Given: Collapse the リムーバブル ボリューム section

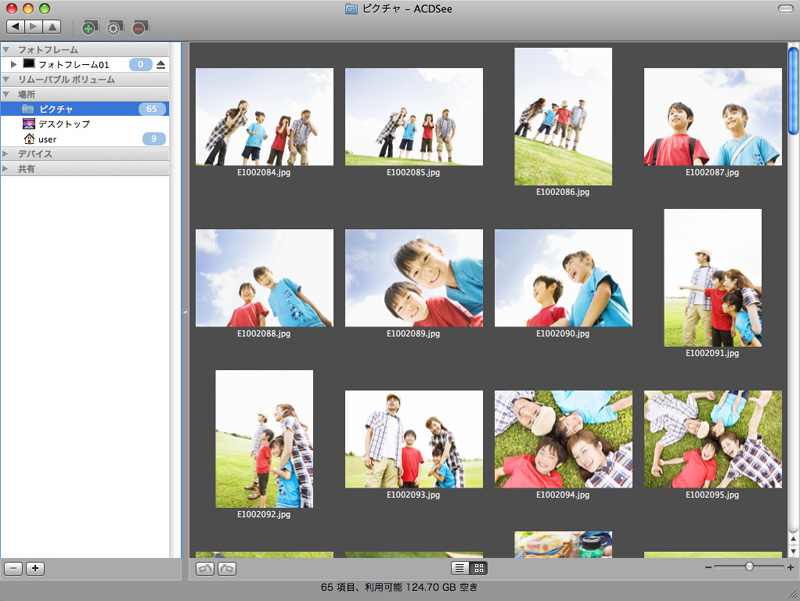Looking at the screenshot, I should (6, 80).
